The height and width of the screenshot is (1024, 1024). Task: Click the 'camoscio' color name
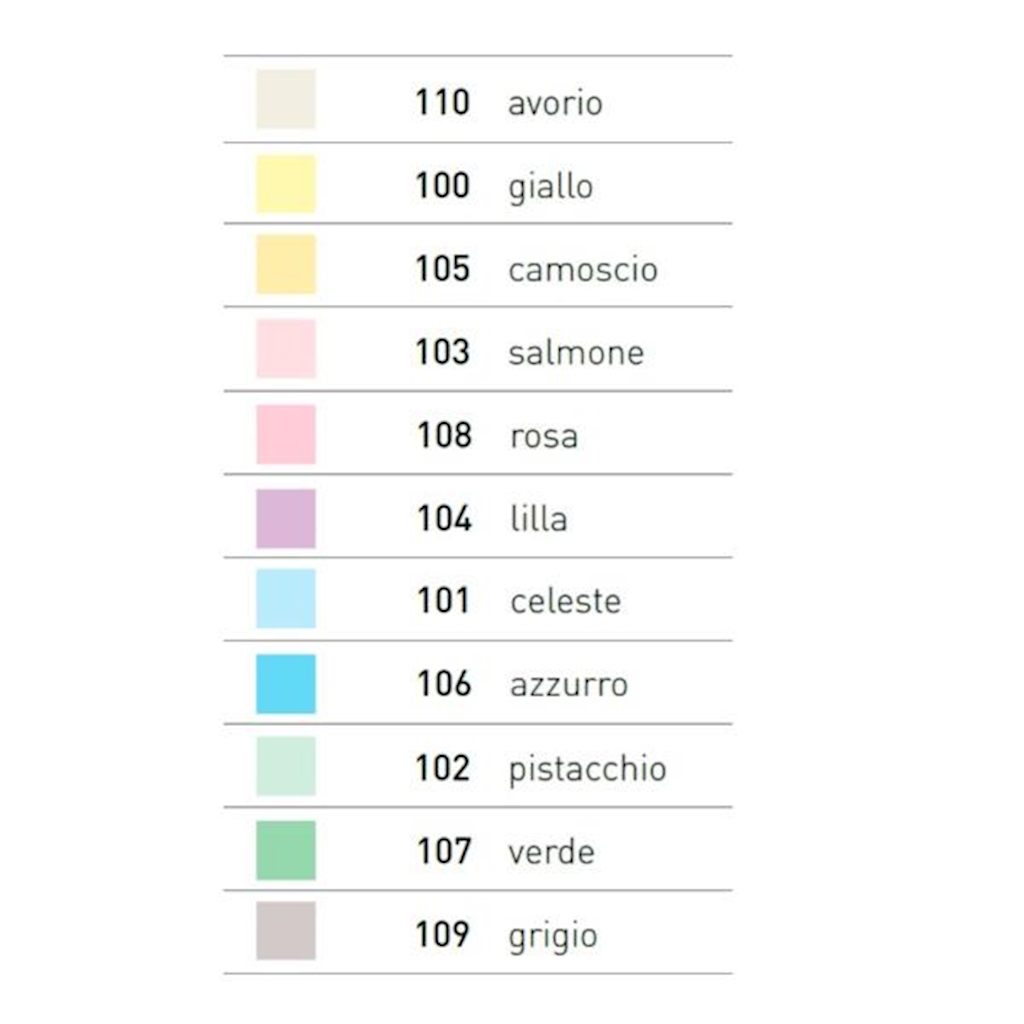coord(583,270)
